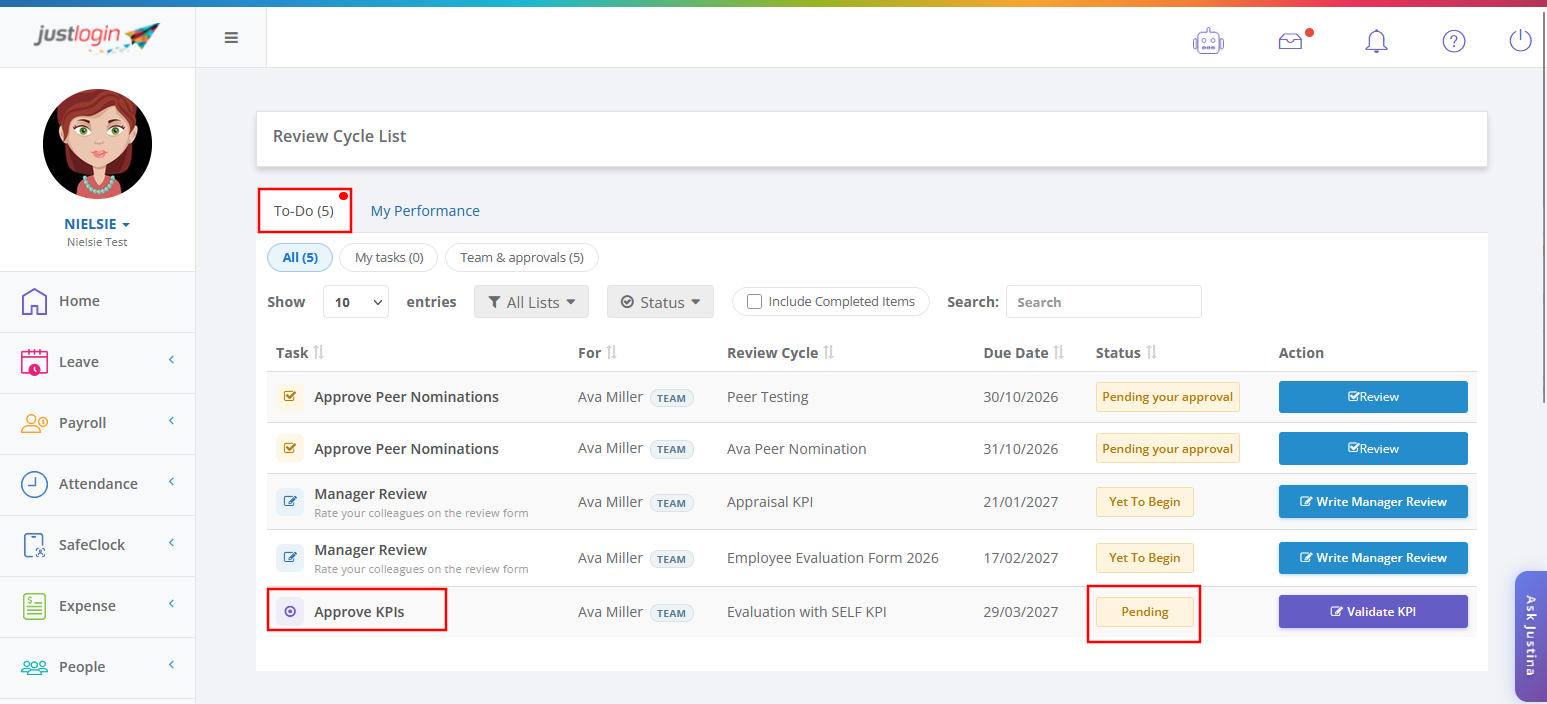Open the show entries count dropdown
This screenshot has width=1547, height=704.
[356, 302]
